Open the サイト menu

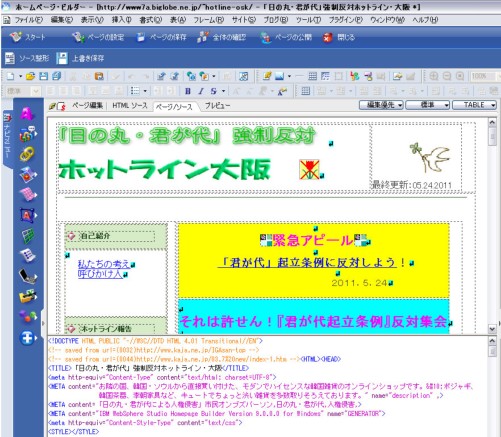244,20
